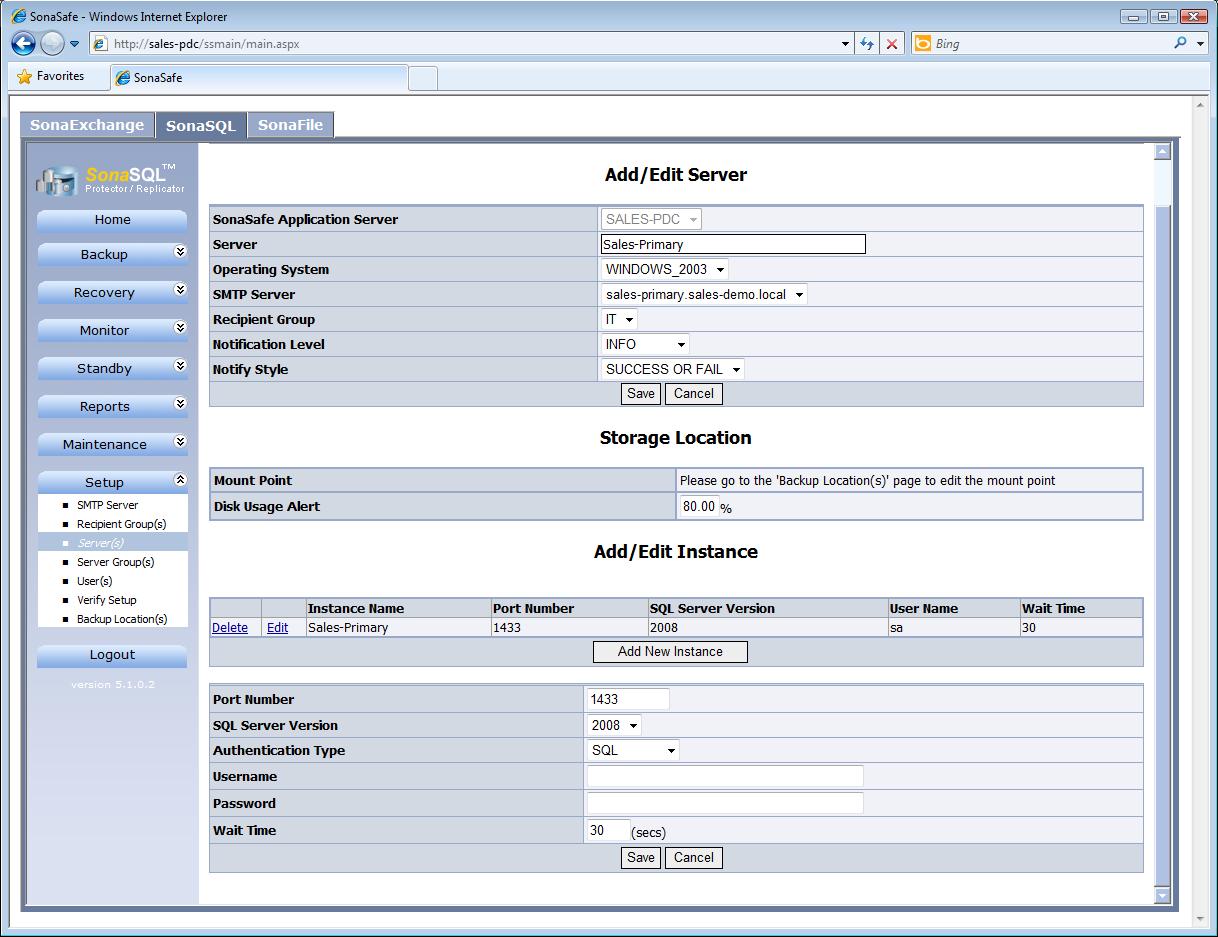
Task: Click the Stop loading X icon
Action: click(x=892, y=44)
